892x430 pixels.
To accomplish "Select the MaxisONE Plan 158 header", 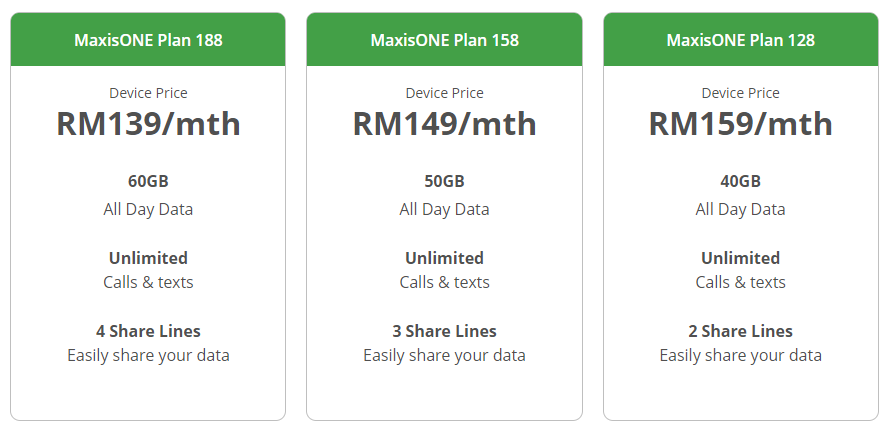I will [x=444, y=40].
